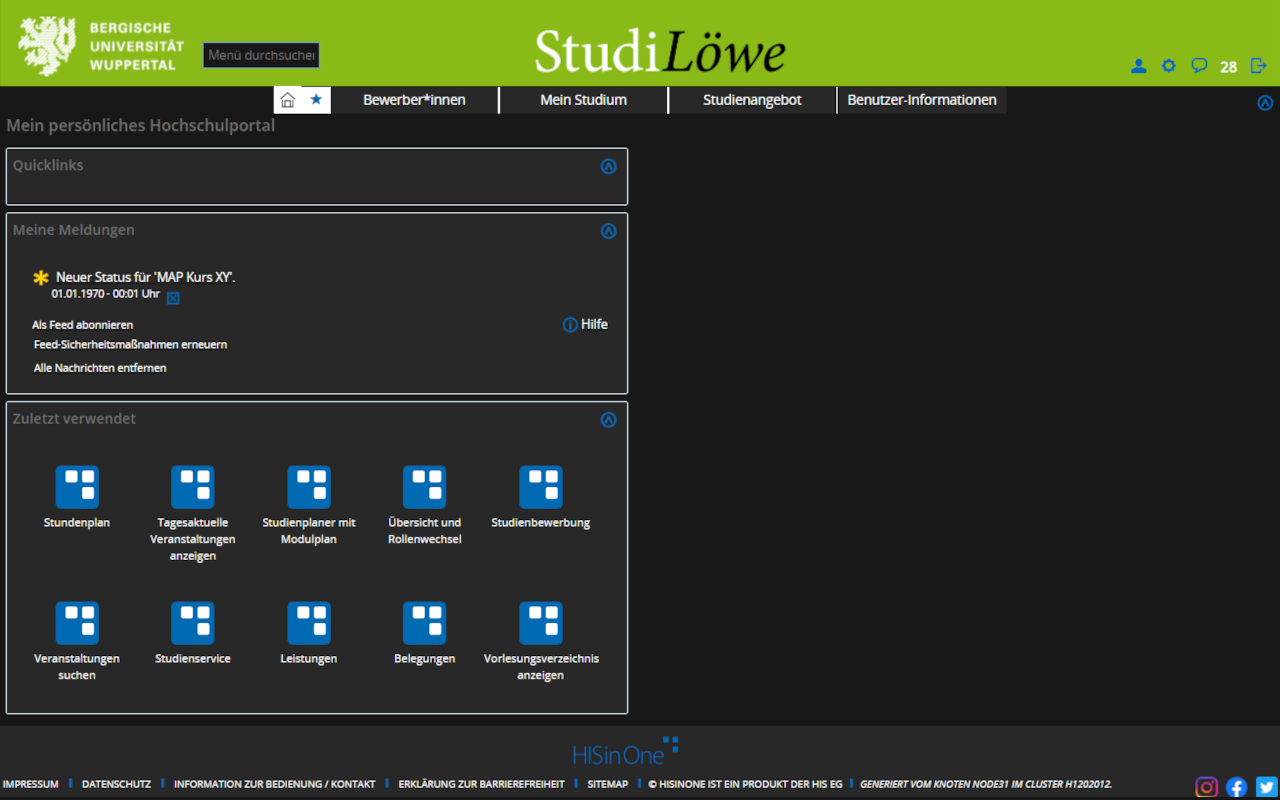Screen dimensions: 1280x800
Task: Click the Hilfe info icon
Action: [x=570, y=325]
